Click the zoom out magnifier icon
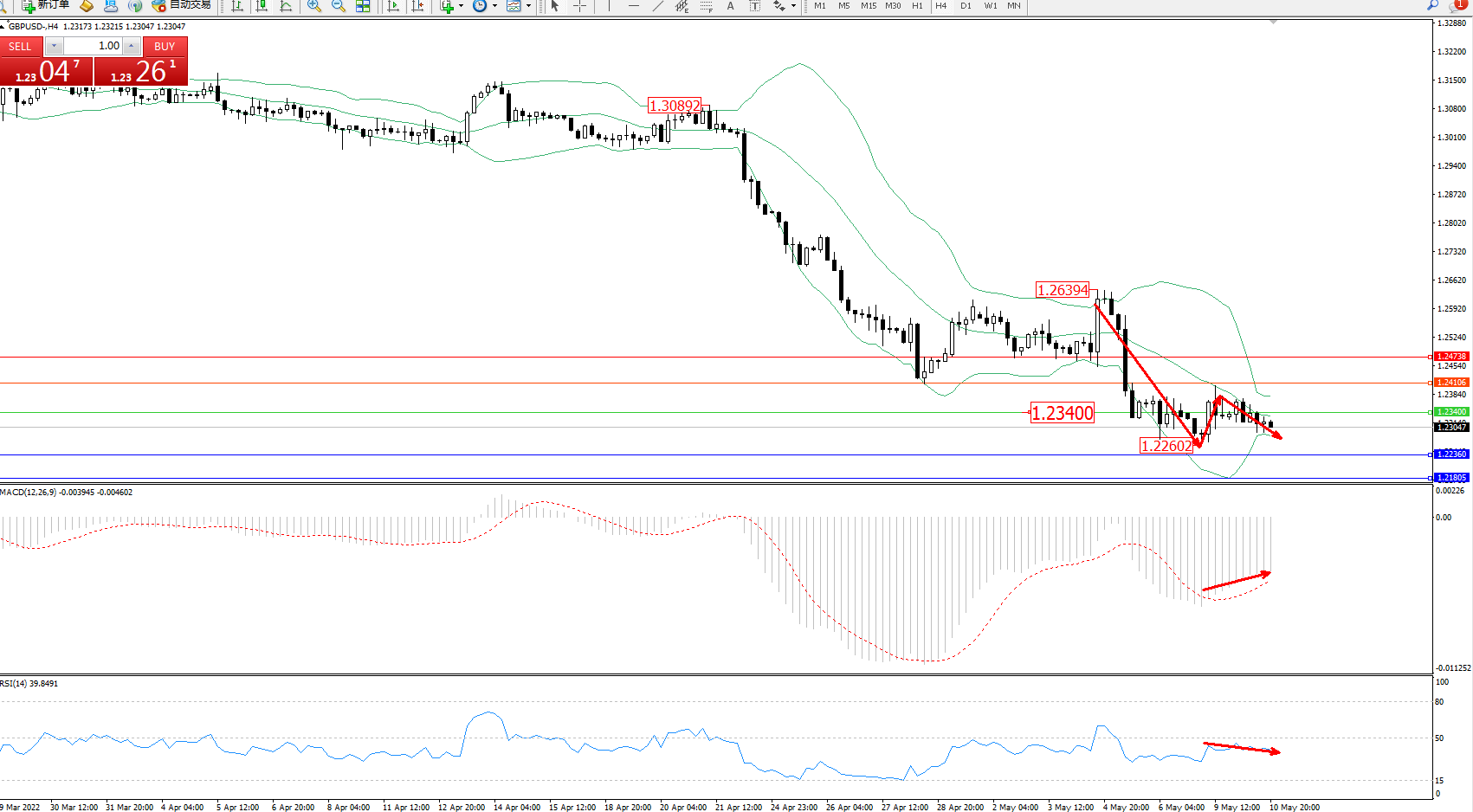Screen dimensions: 1473x812 tap(339, 6)
